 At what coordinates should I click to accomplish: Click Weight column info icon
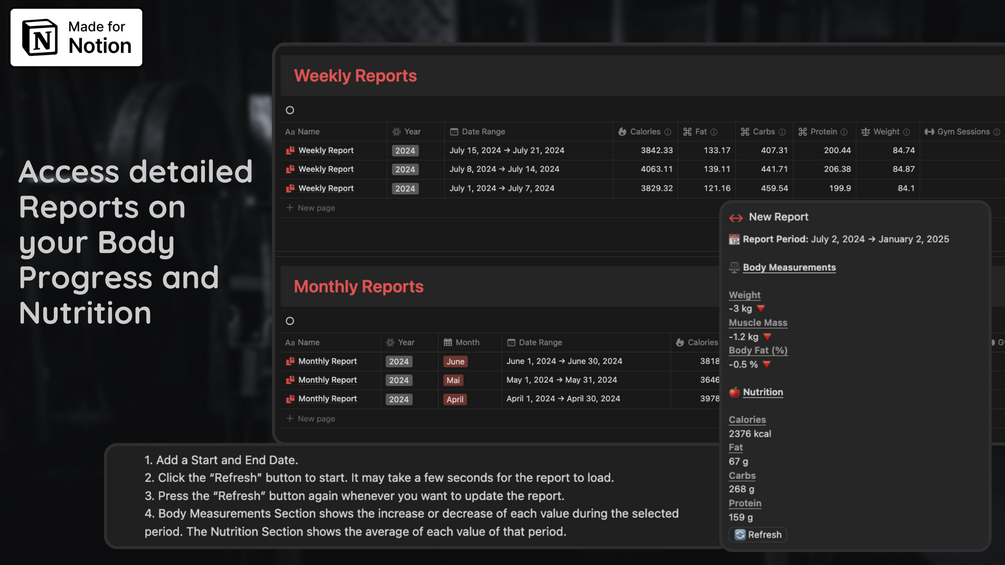point(906,132)
